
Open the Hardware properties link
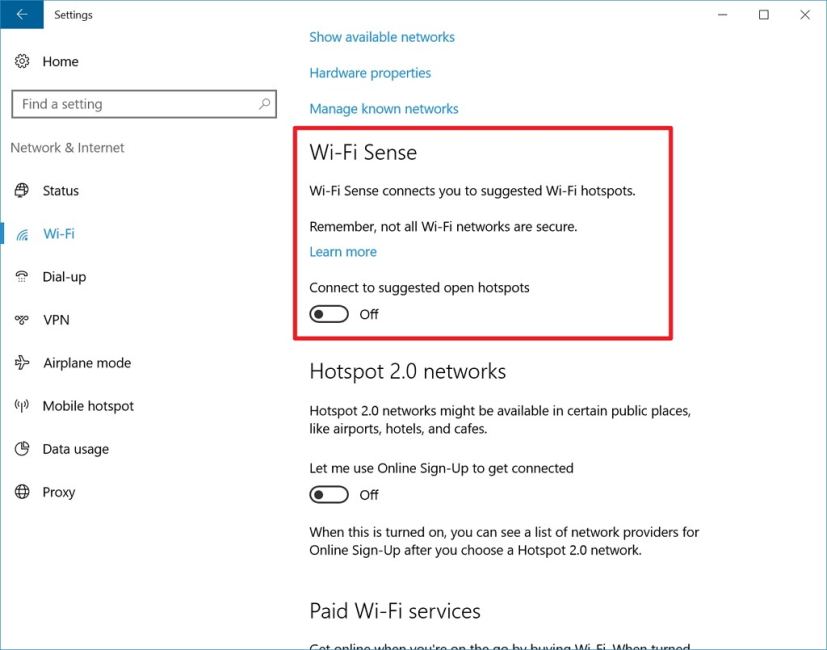pos(370,73)
